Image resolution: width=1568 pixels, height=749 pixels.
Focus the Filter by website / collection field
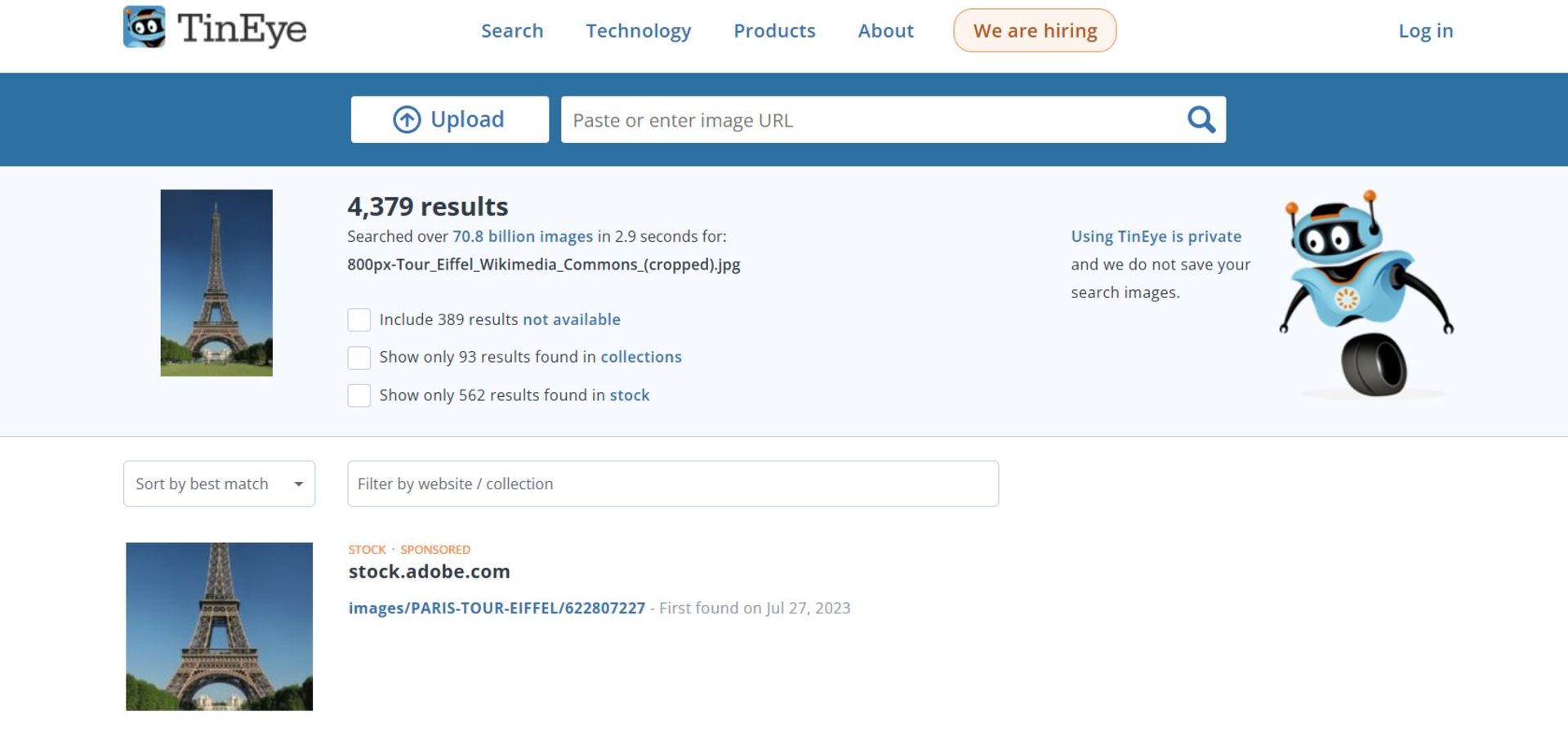tap(672, 484)
